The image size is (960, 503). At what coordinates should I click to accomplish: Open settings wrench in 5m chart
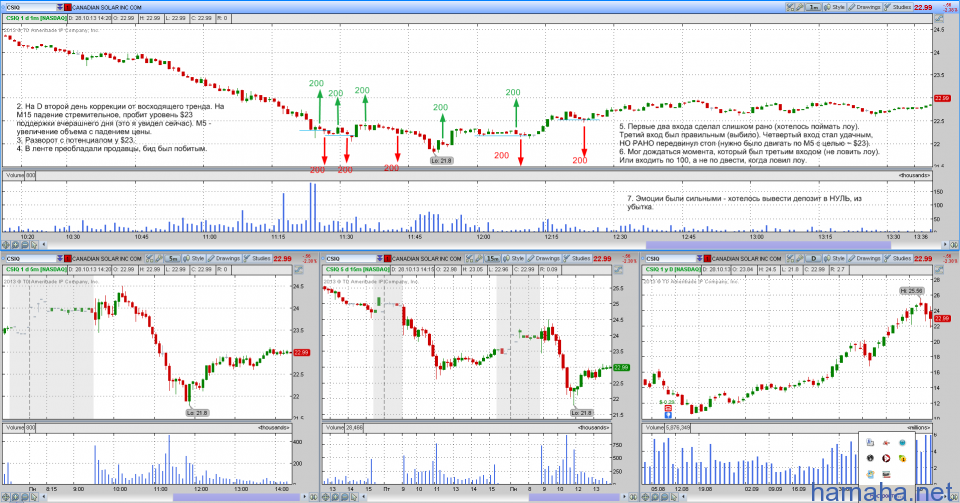tap(159, 259)
